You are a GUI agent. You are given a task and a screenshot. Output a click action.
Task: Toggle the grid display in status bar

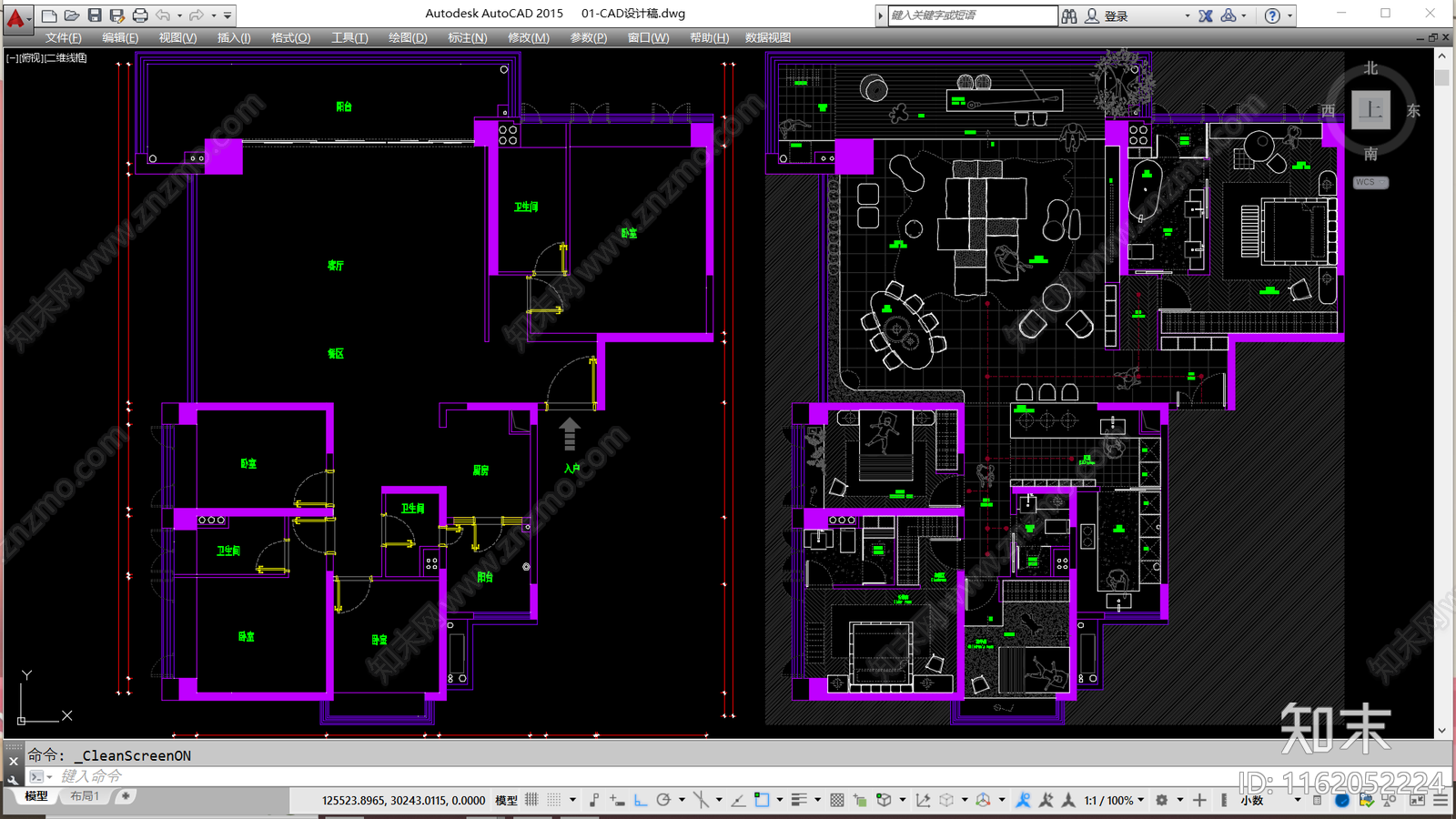[531, 800]
